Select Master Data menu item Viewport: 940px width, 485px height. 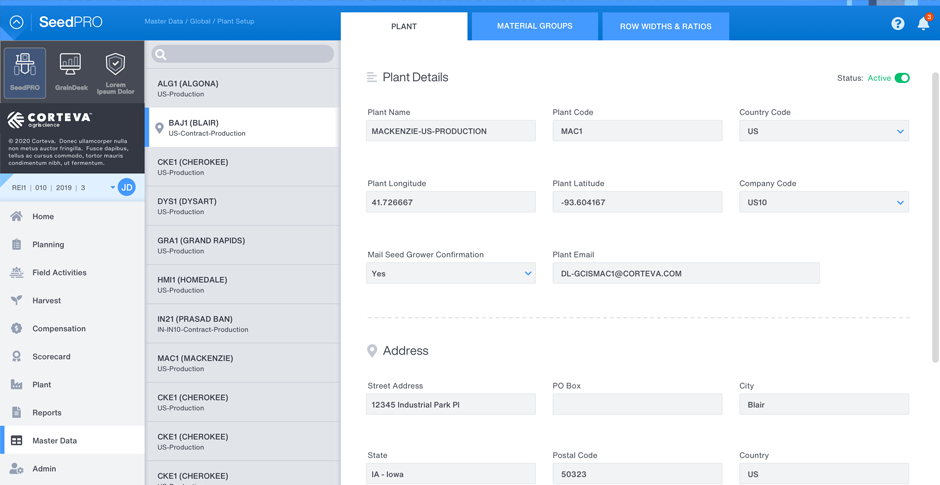click(72, 441)
